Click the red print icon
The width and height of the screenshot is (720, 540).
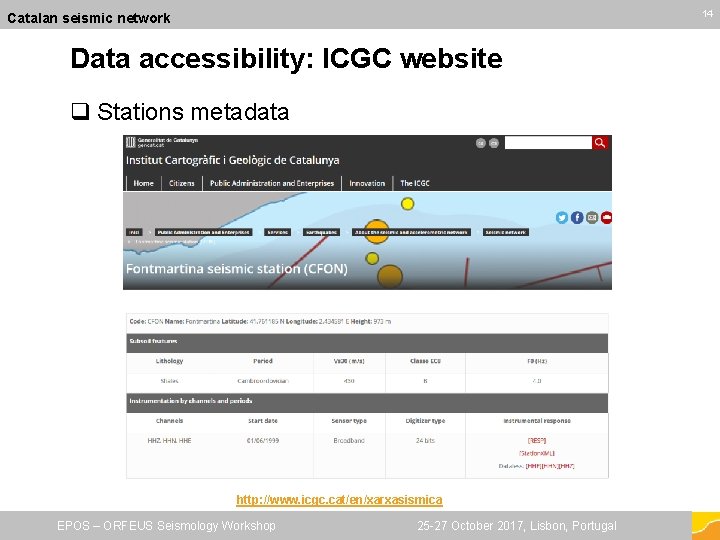[607, 218]
